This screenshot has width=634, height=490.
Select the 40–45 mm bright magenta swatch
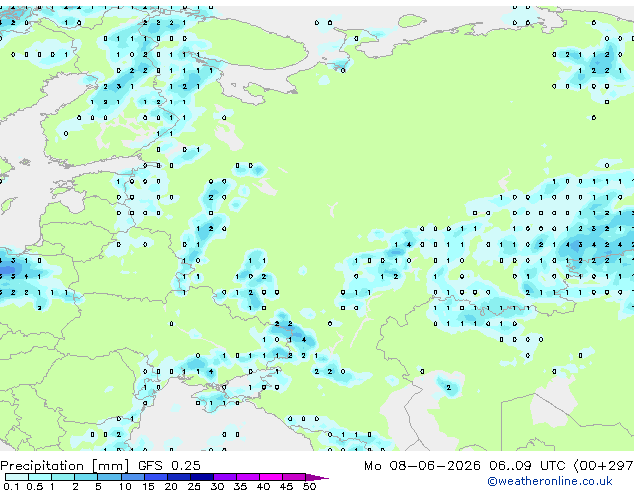(271, 477)
